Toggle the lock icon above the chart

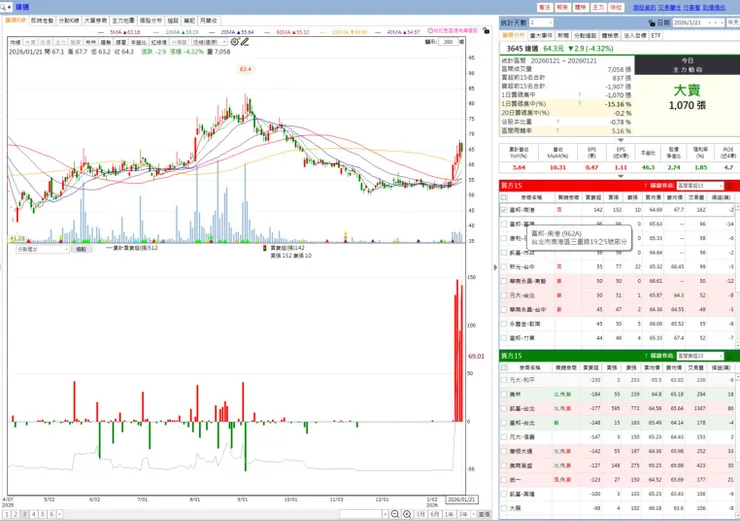click(x=486, y=31)
